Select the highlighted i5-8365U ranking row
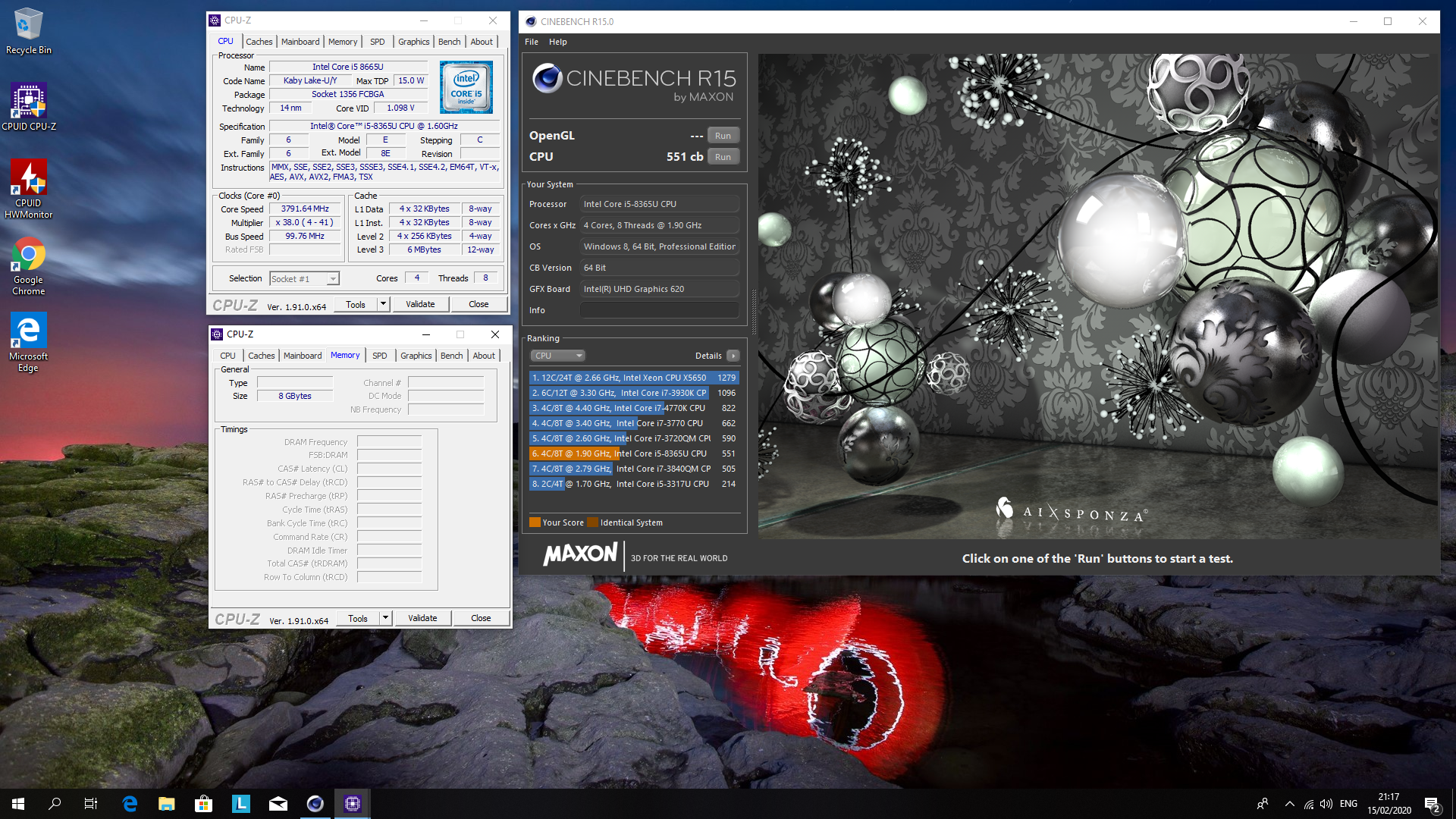This screenshot has width=1456, height=819. click(633, 453)
